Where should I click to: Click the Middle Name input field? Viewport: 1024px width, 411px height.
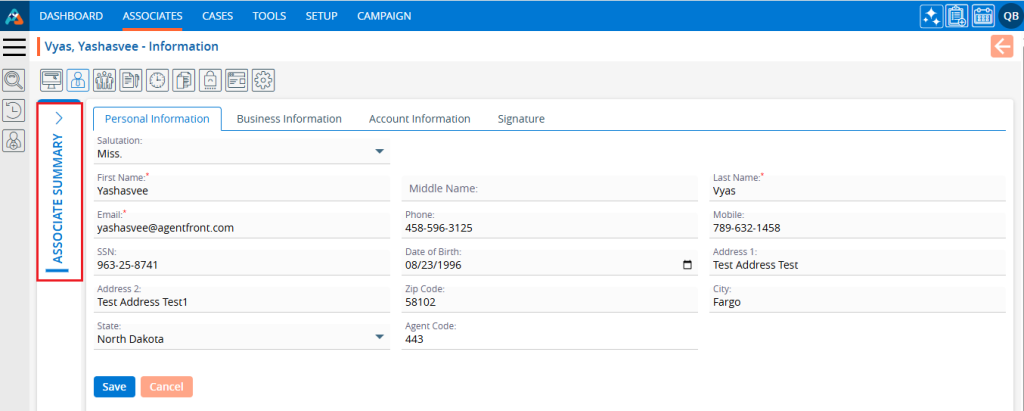(x=549, y=188)
